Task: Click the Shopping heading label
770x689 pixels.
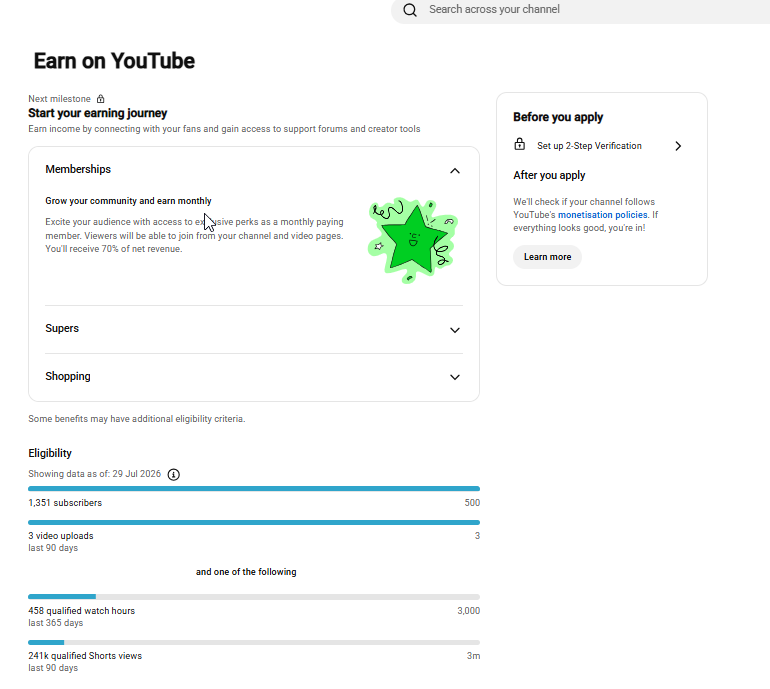Action: (x=68, y=376)
